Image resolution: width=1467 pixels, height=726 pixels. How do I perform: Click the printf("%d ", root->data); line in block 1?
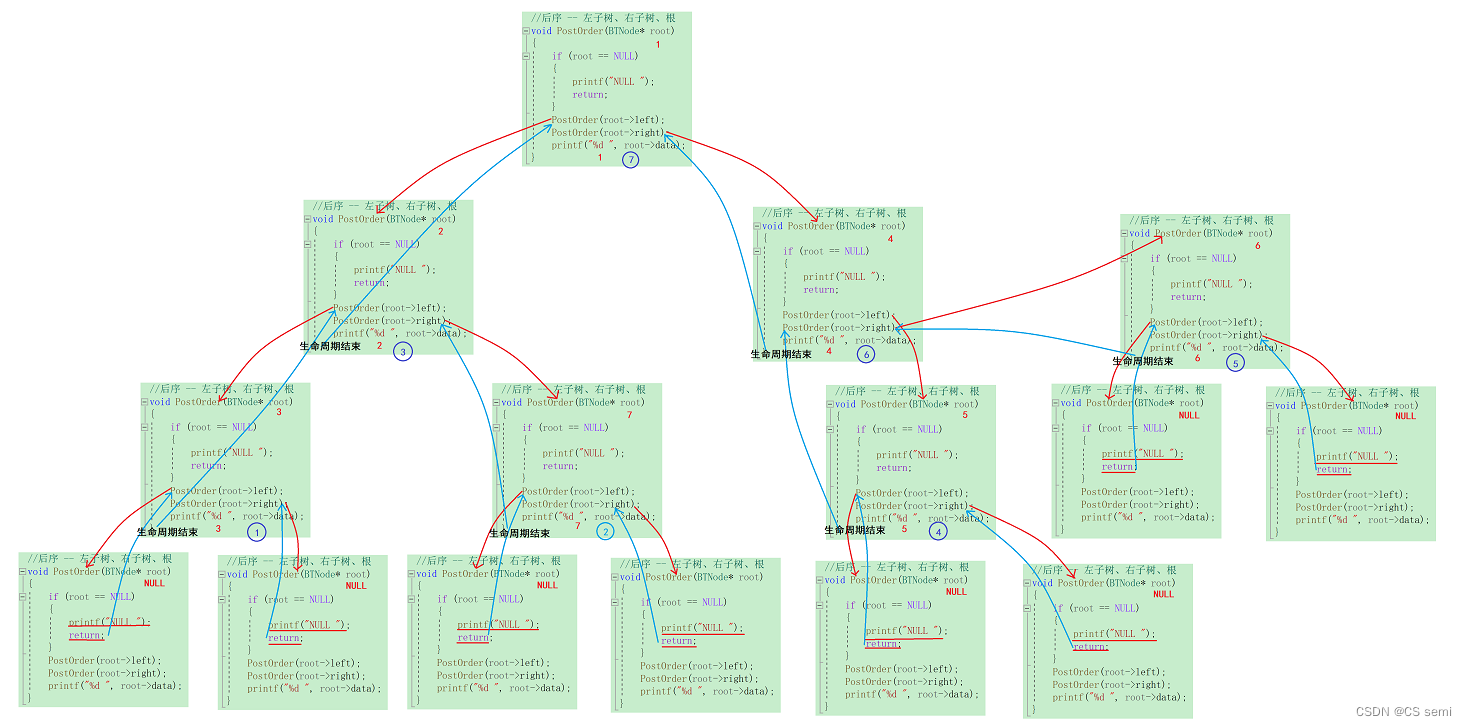tap(618, 146)
